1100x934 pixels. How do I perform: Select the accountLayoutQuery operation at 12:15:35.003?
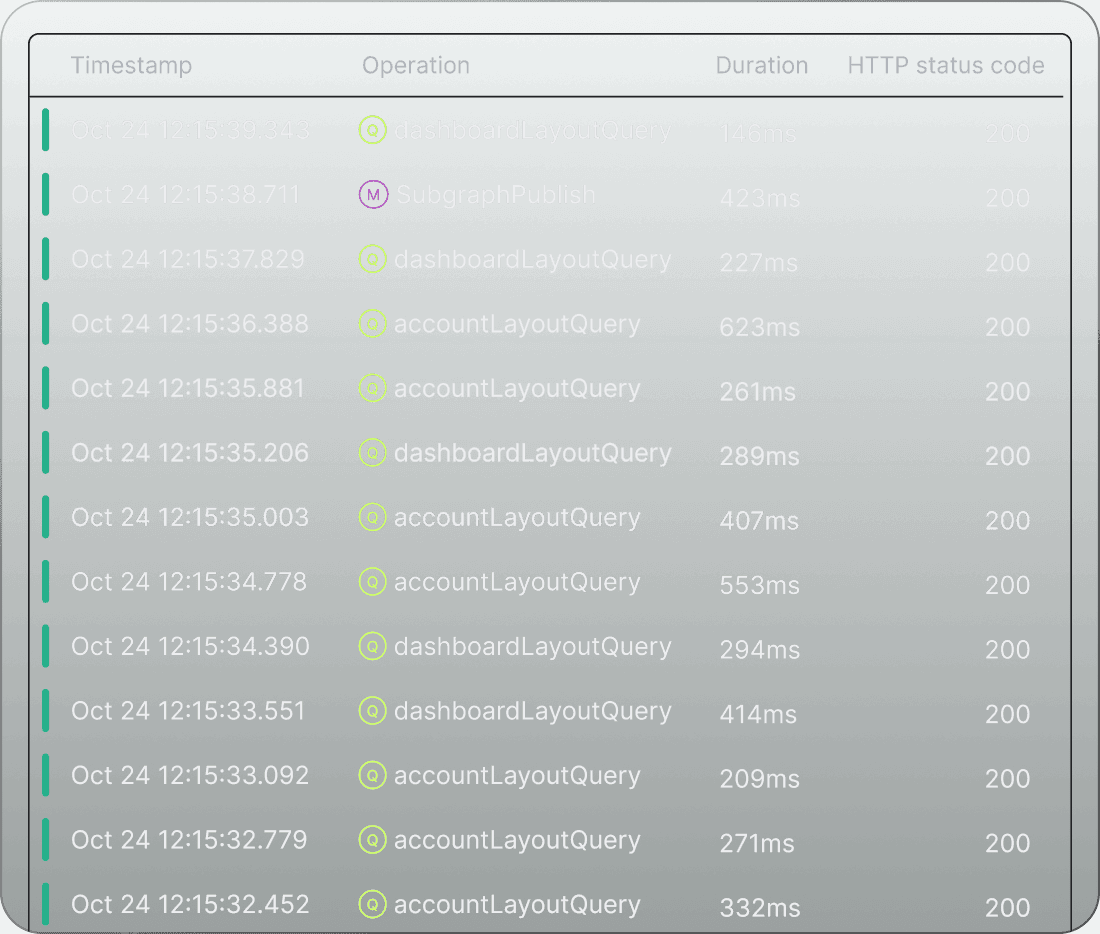point(517,518)
